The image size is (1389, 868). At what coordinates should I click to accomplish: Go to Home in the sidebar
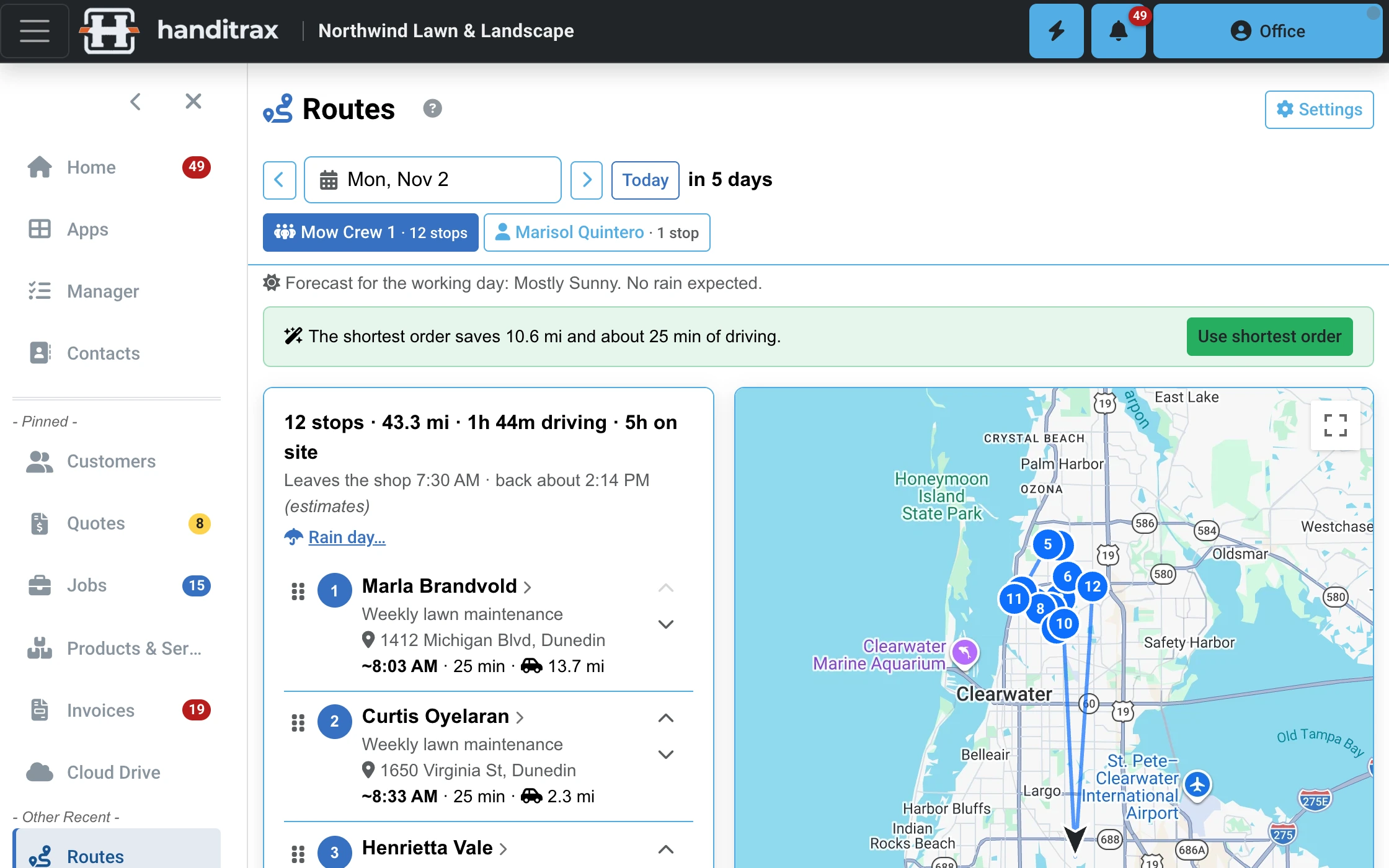[117, 167]
